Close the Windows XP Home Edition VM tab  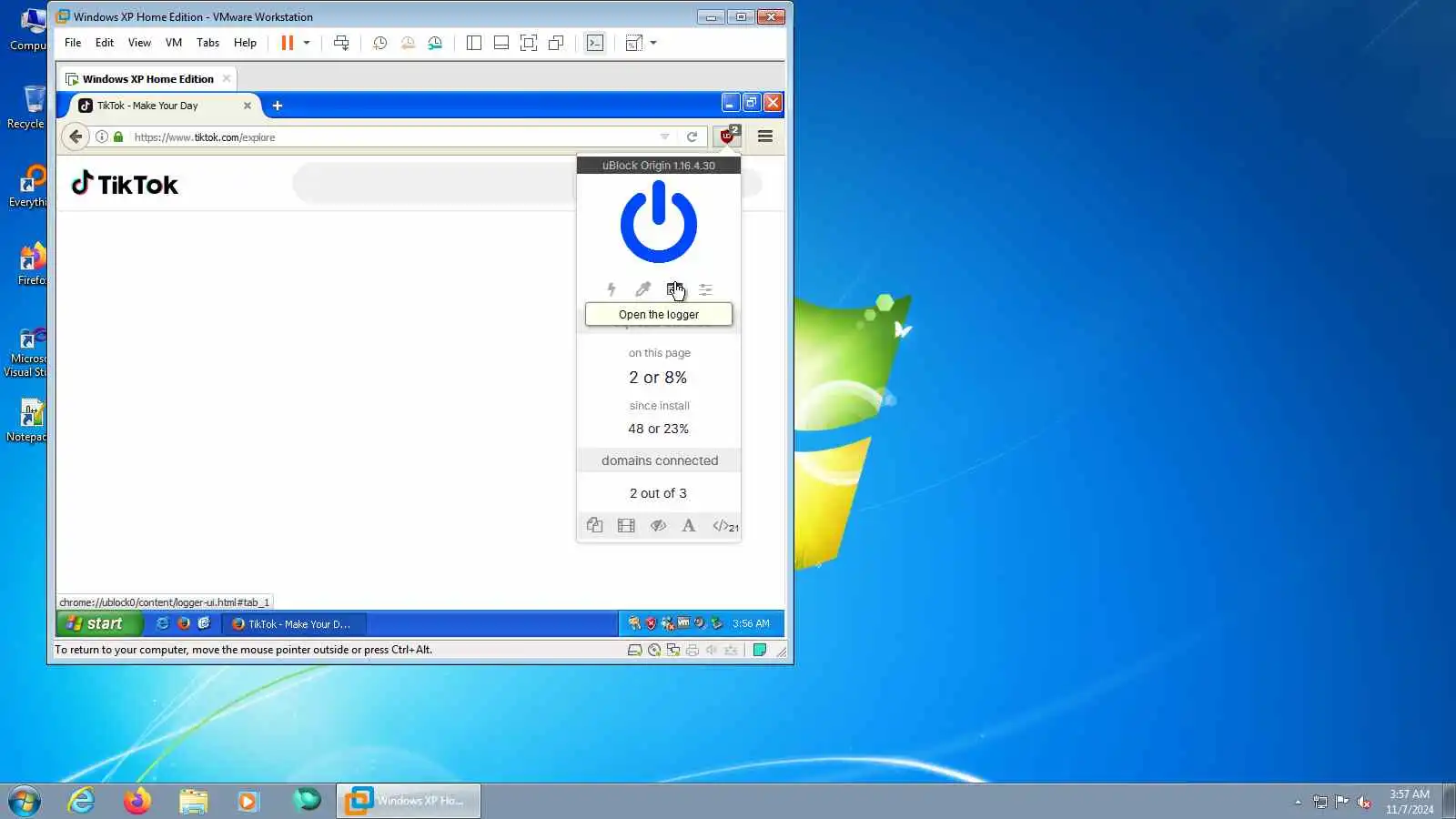227,79
